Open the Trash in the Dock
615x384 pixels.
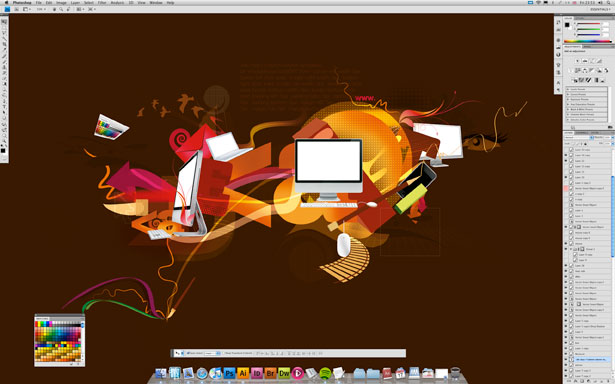click(455, 373)
